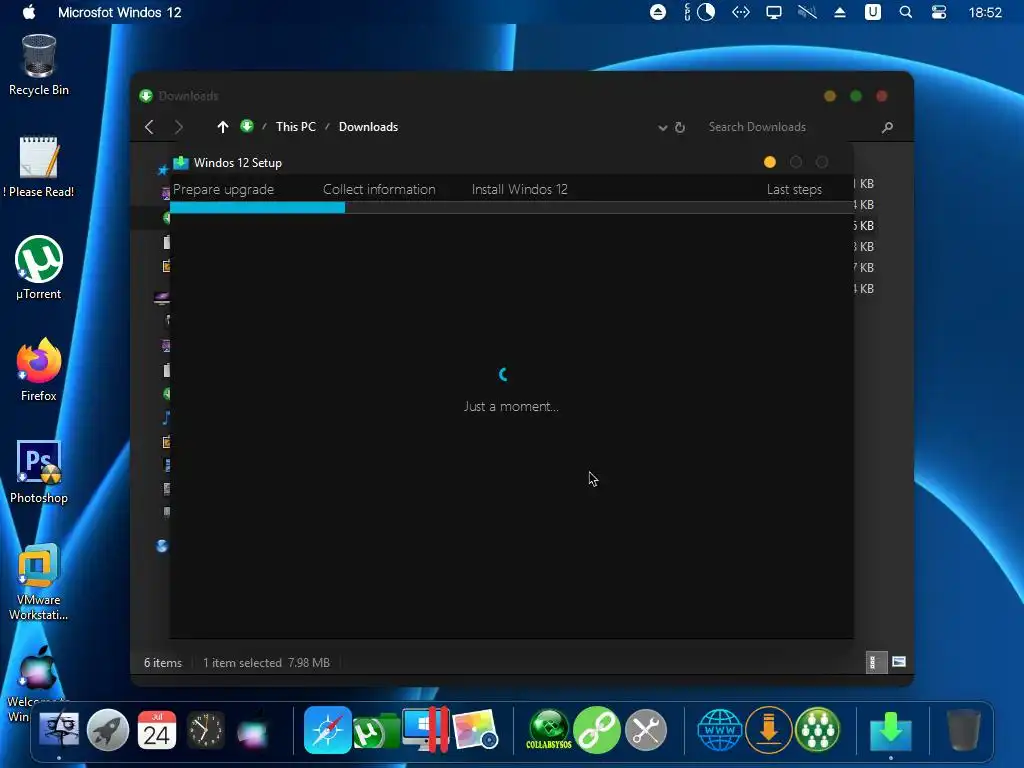Open Safari compass in dock

327,729
